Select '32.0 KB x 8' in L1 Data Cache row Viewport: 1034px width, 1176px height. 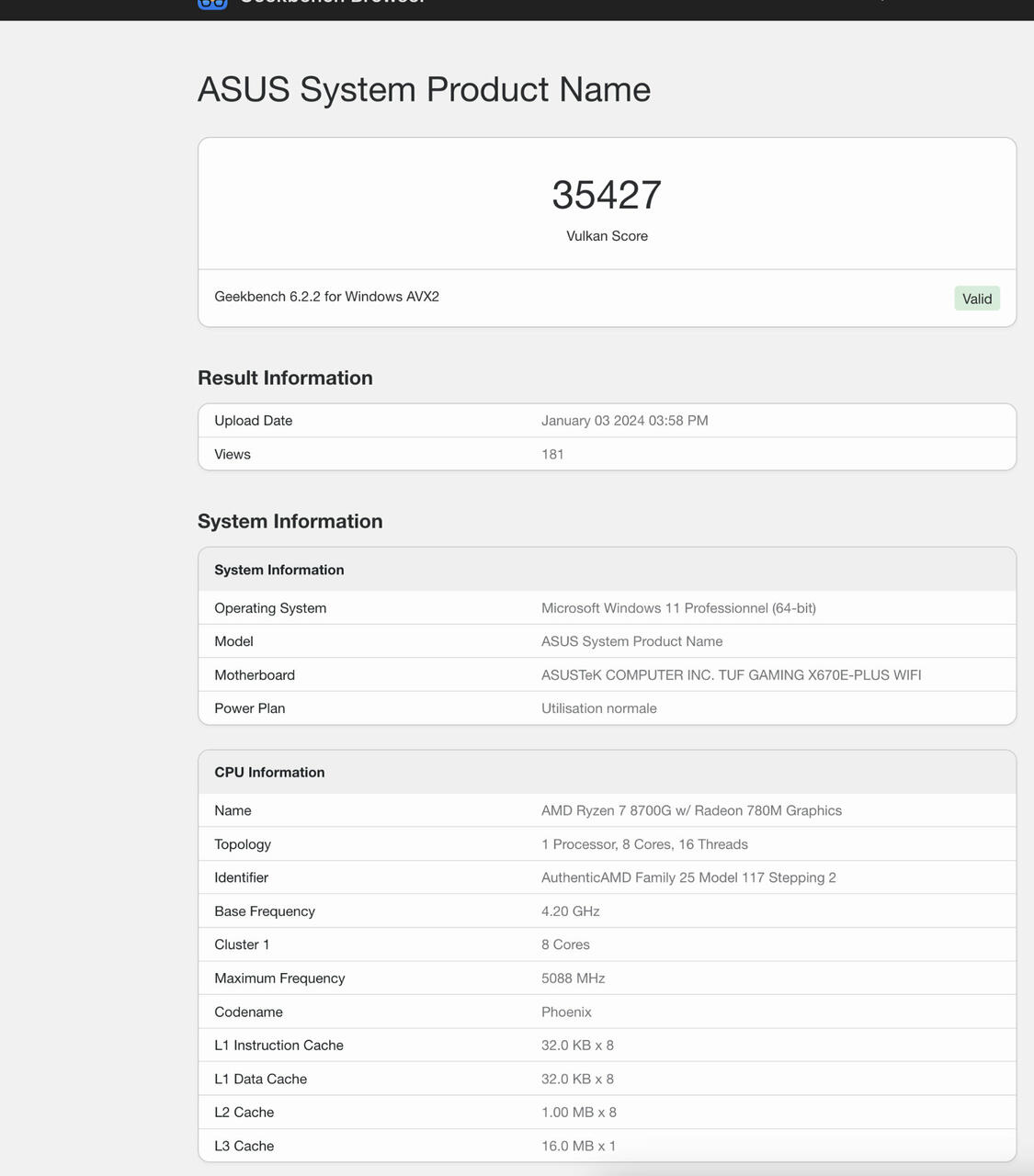tap(577, 1079)
